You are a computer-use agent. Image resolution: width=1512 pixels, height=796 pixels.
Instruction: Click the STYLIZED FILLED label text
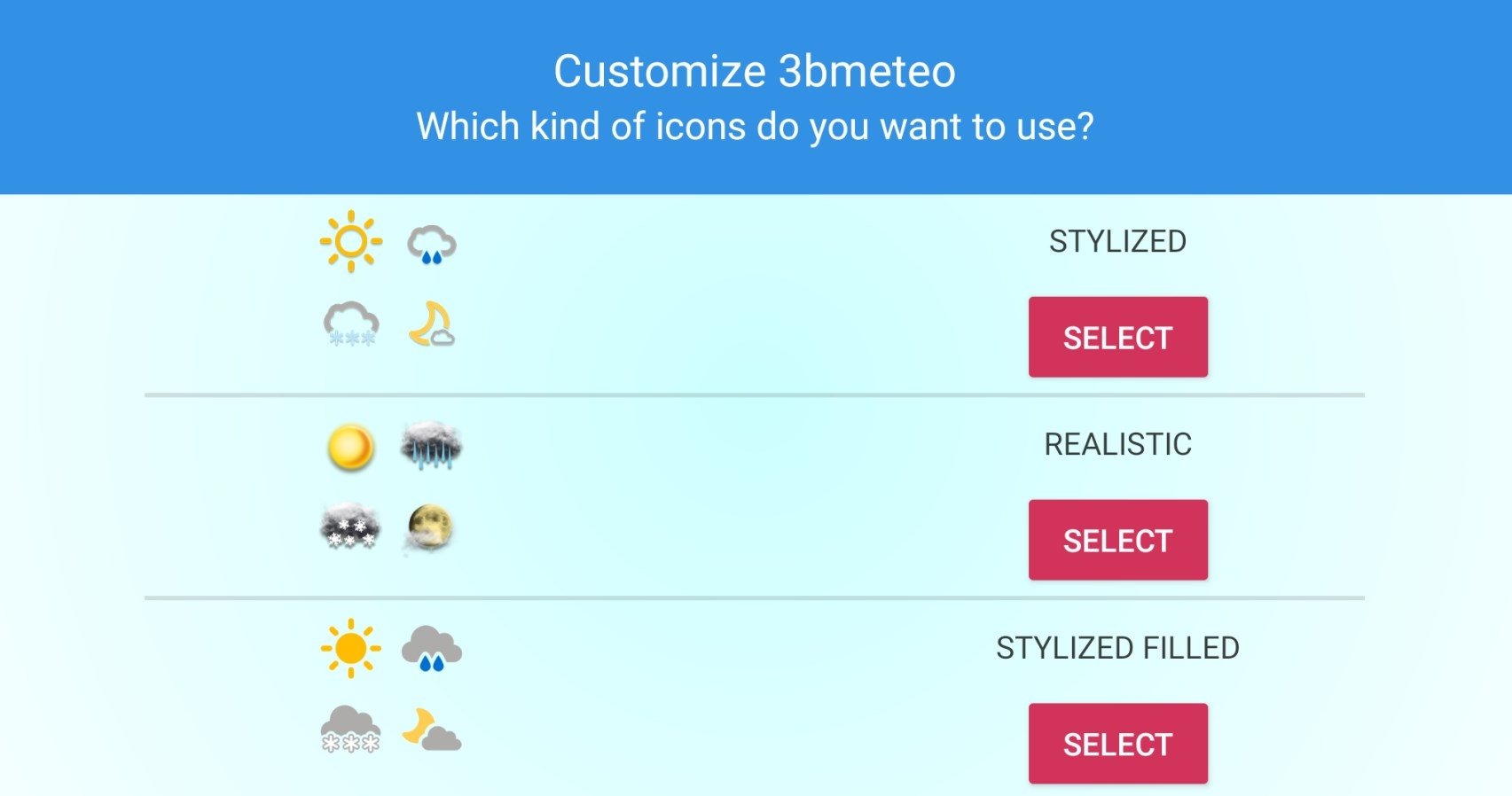point(1118,648)
